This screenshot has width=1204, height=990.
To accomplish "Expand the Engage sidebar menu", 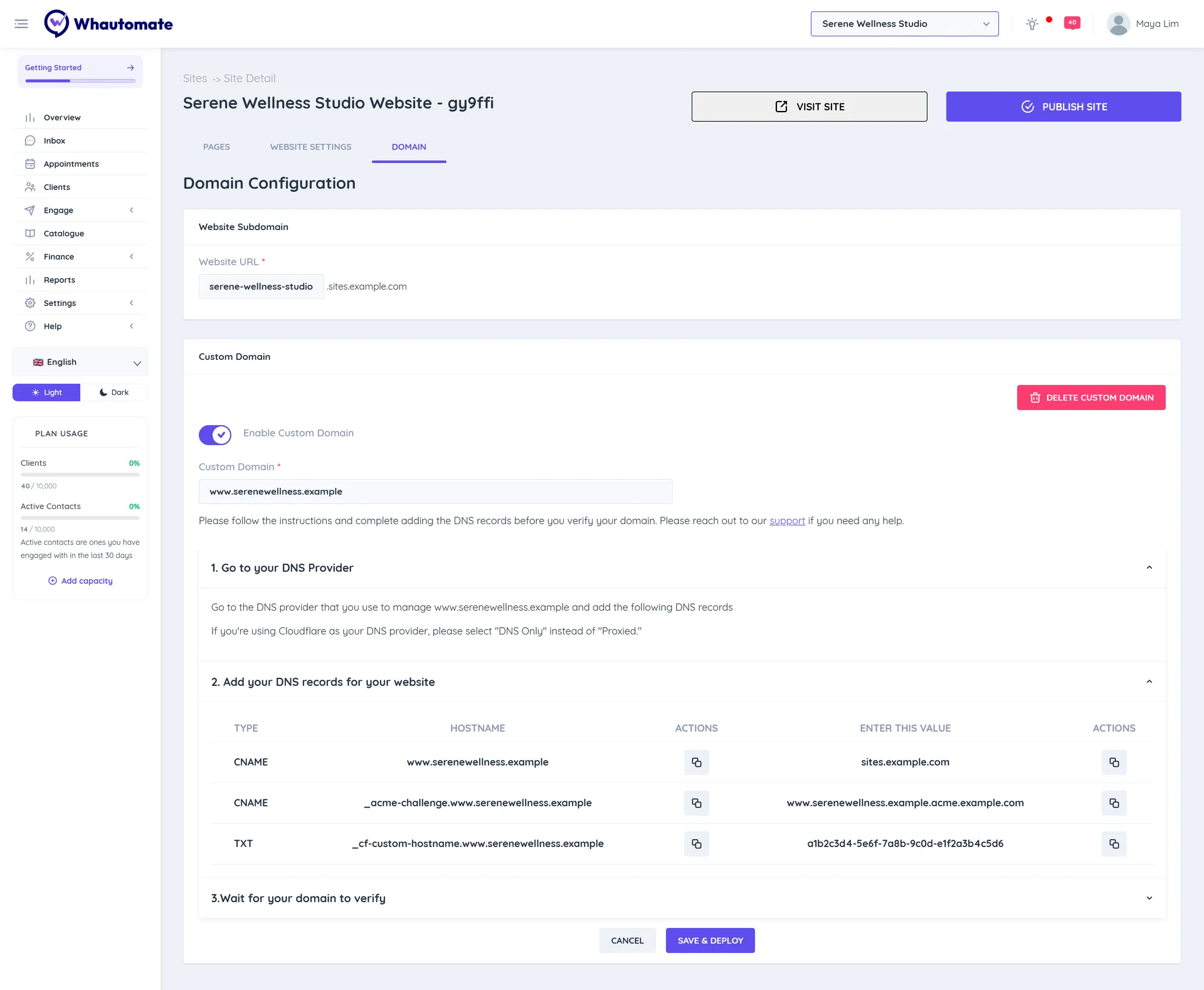I will 80,210.
